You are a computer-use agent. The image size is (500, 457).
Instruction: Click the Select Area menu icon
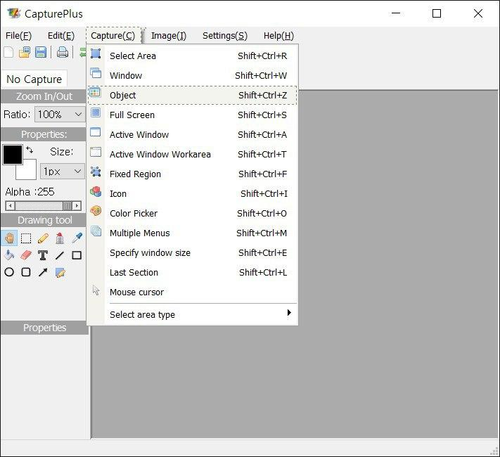(x=96, y=53)
